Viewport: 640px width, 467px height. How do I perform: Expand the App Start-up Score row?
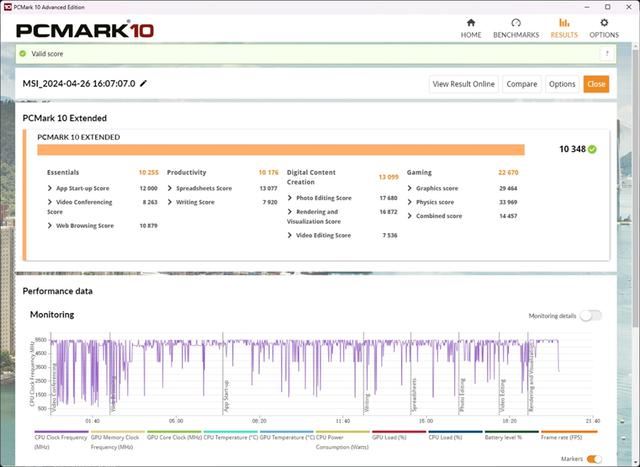pyautogui.click(x=50, y=188)
